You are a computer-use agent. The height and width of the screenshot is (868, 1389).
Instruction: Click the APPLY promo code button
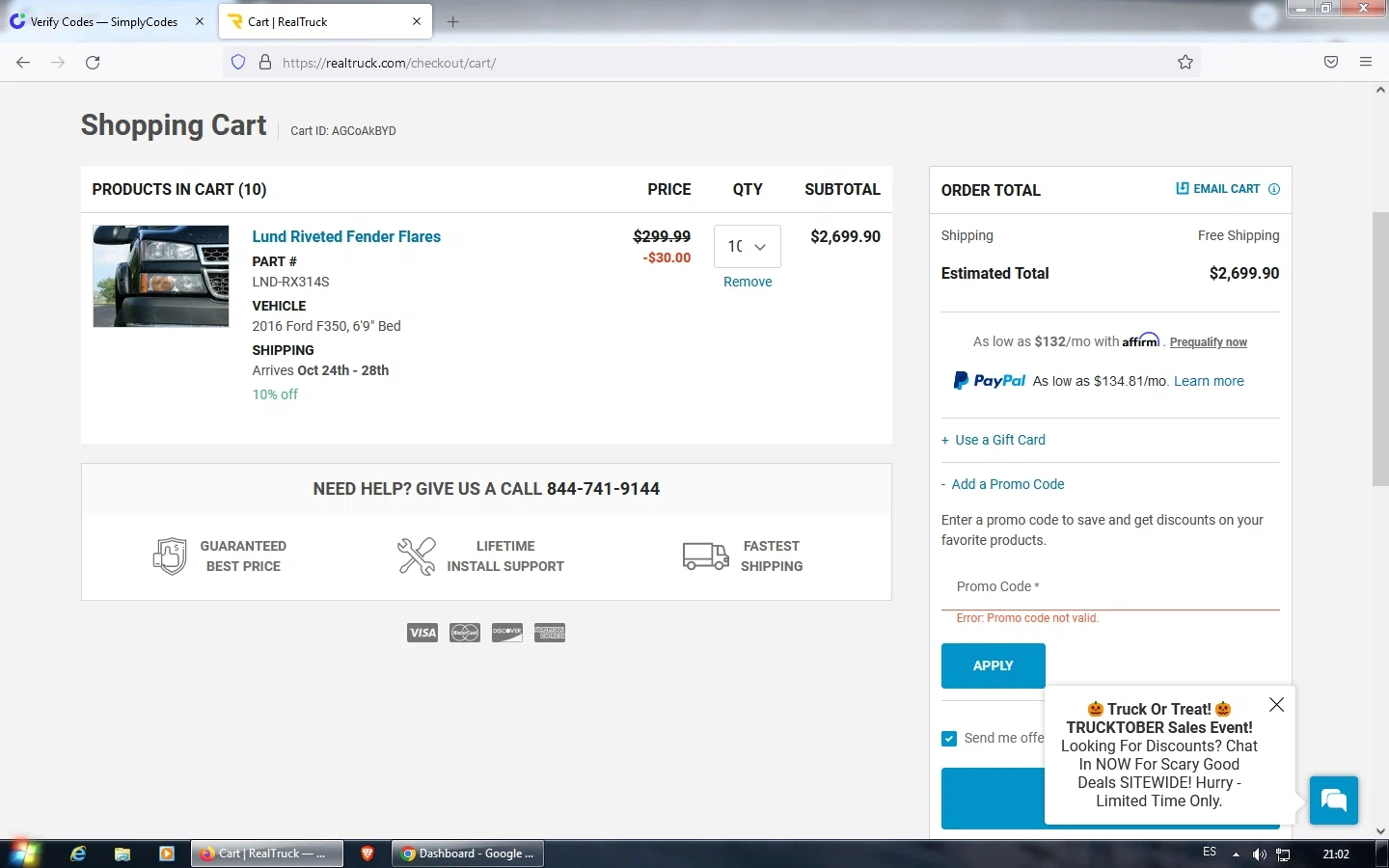[993, 665]
